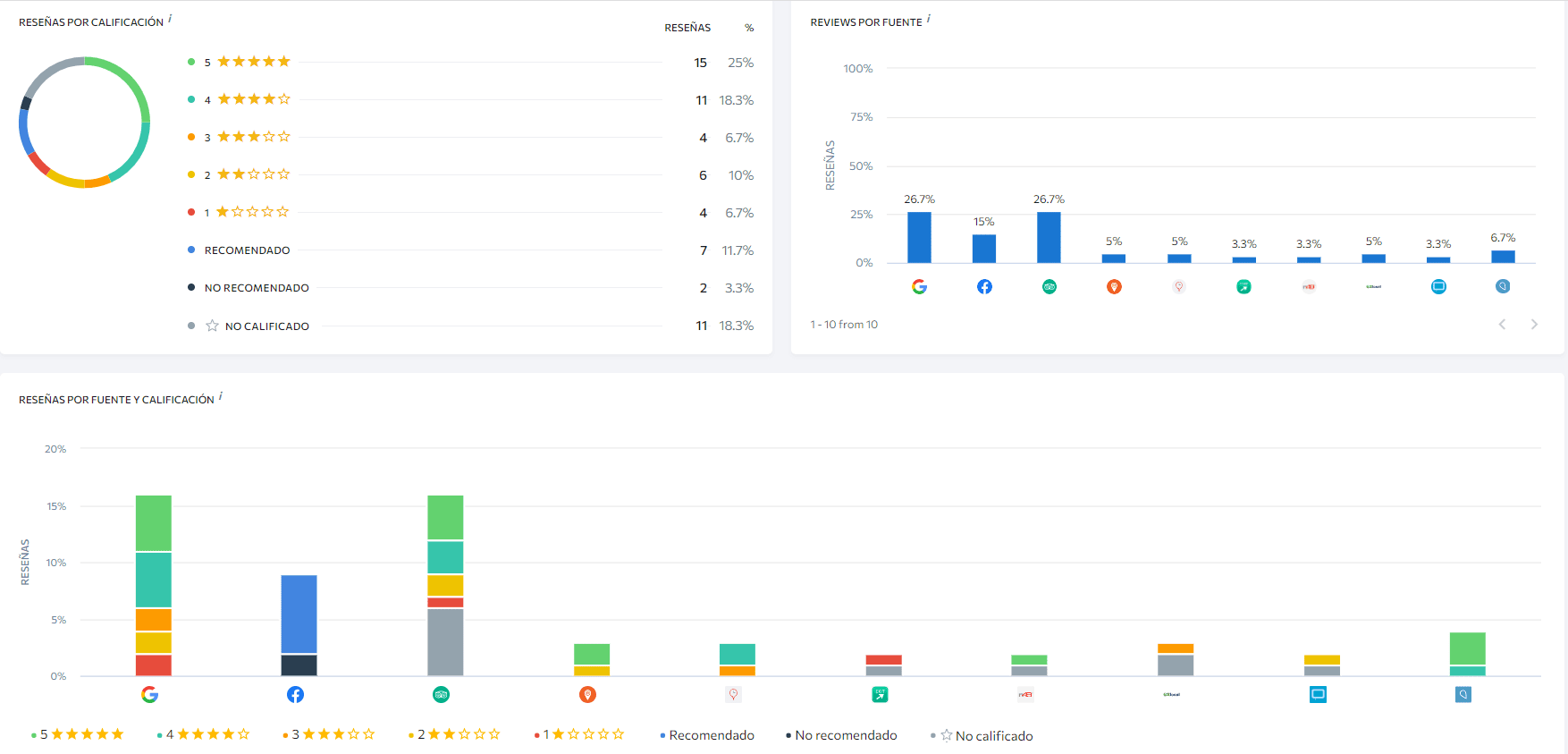Click the last blue round icon under Reviews por fuente
This screenshot has width=1568, height=754.
pos(1503,286)
